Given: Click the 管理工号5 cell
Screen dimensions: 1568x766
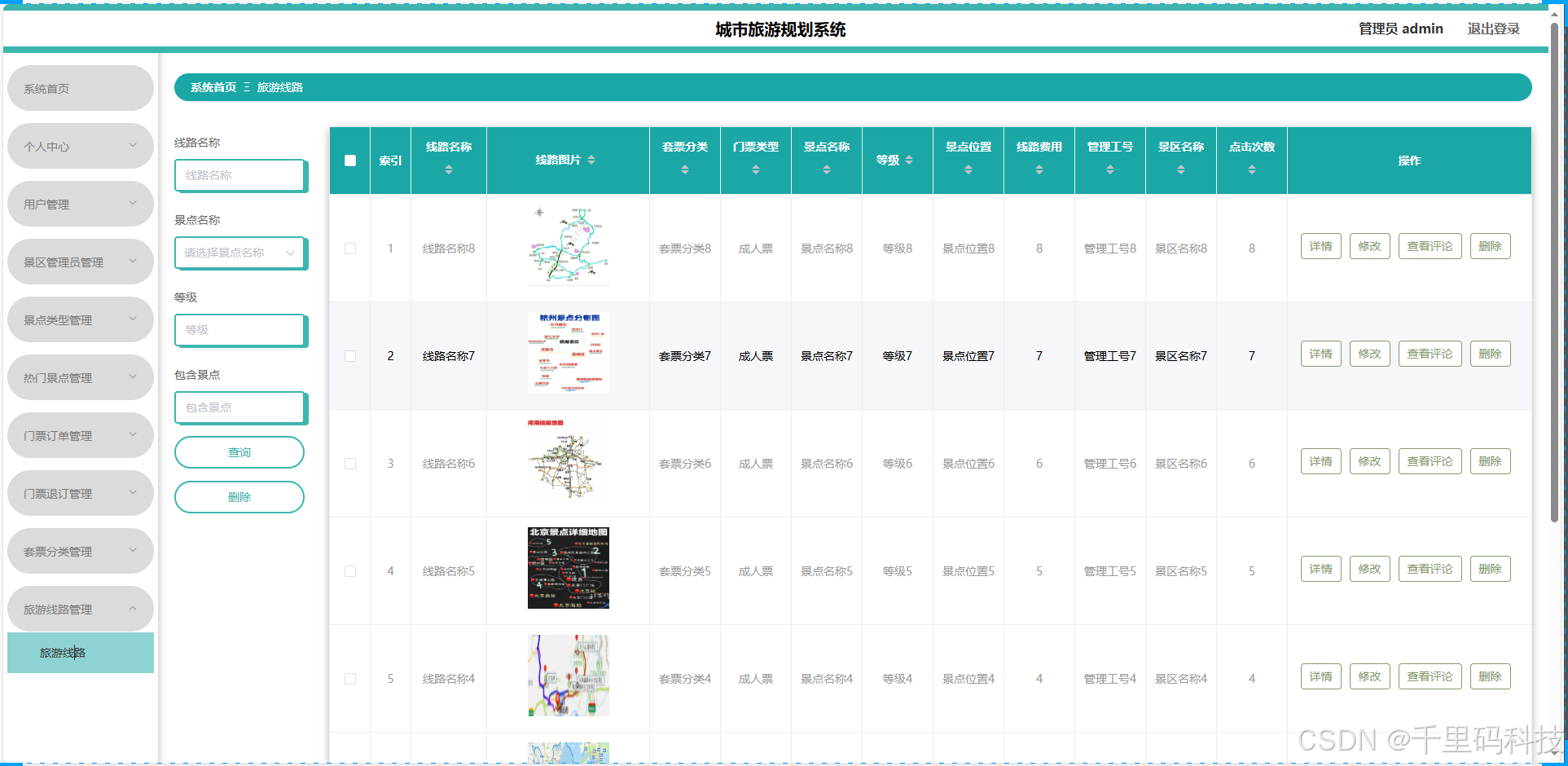Looking at the screenshot, I should click(x=1110, y=571).
